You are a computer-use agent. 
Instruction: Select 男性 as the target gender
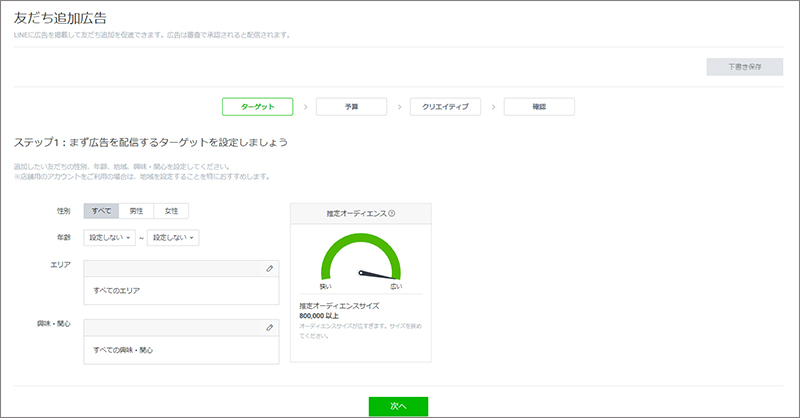(135, 211)
